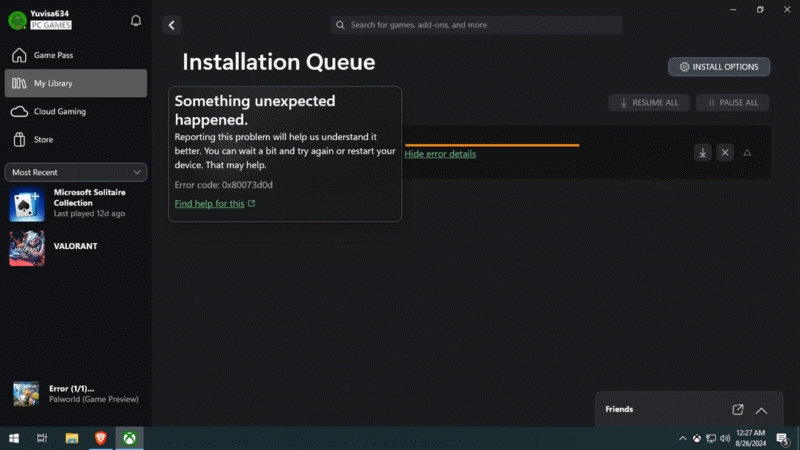Open the volume tray icon
This screenshot has height=450, width=800.
pyautogui.click(x=725, y=439)
